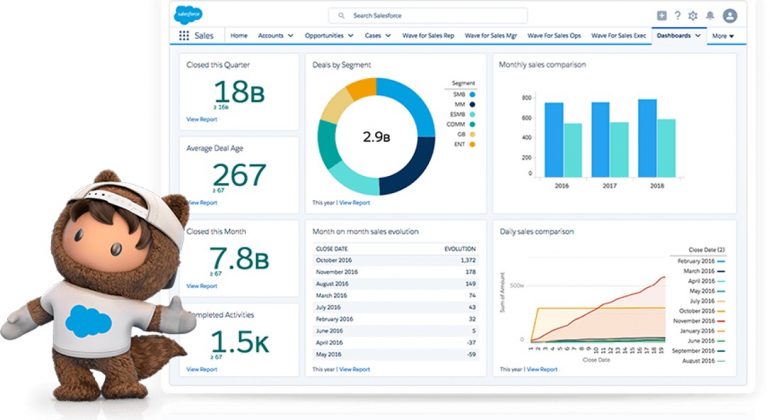Click the global actions plus icon
The width and height of the screenshot is (770, 420).
tap(661, 16)
